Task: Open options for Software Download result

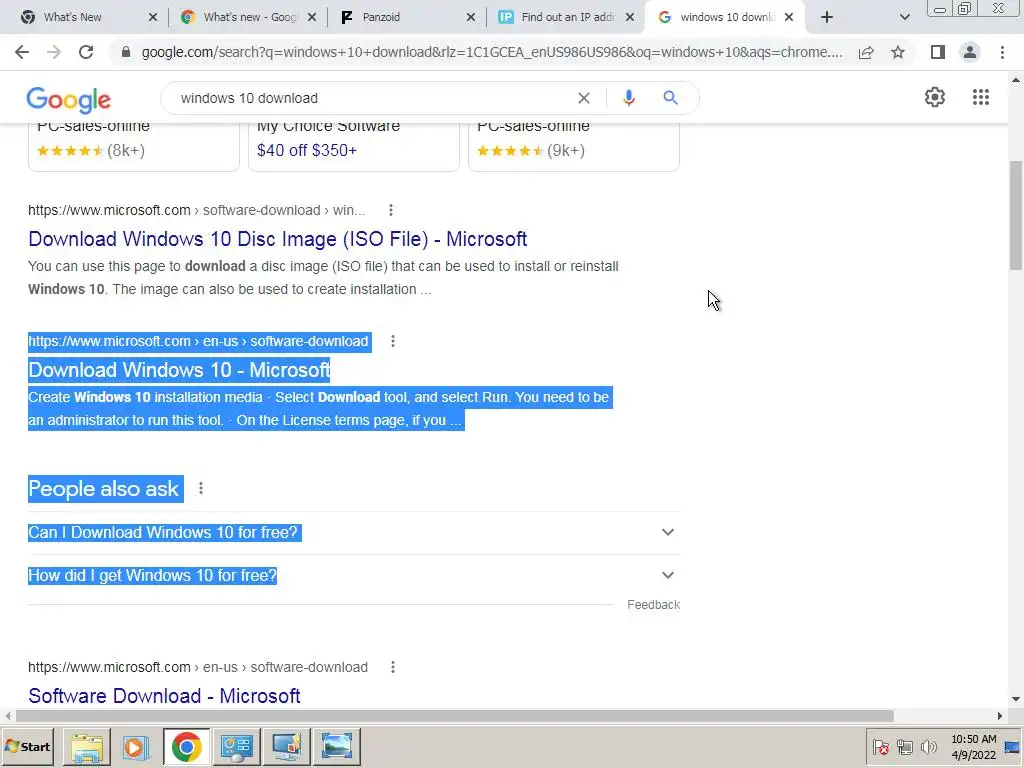Action: (x=392, y=667)
